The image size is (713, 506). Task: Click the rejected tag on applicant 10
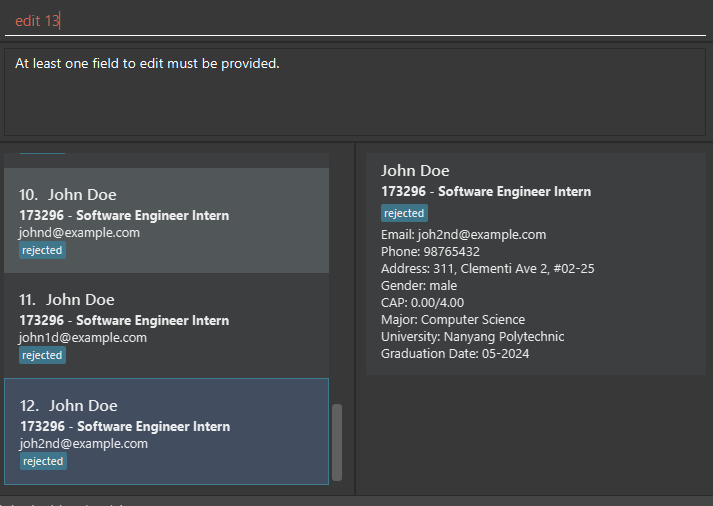pyautogui.click(x=42, y=250)
